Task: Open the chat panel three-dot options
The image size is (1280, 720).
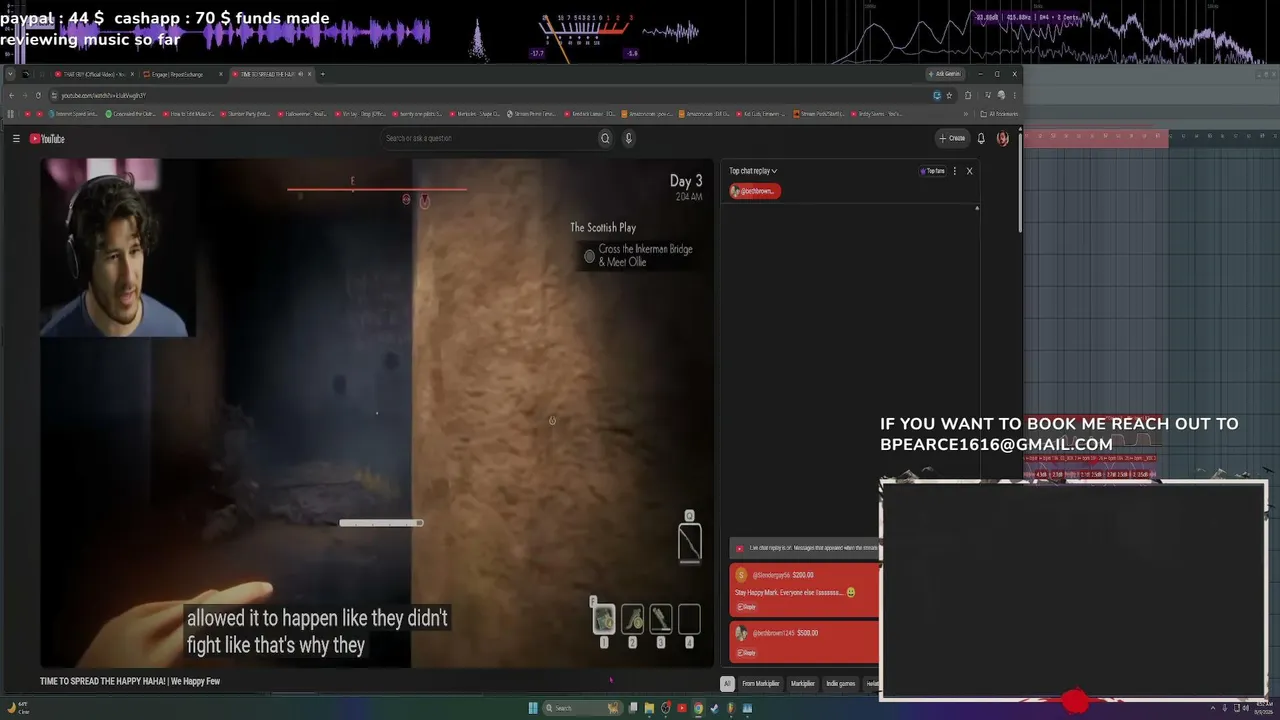Action: pyautogui.click(x=955, y=171)
